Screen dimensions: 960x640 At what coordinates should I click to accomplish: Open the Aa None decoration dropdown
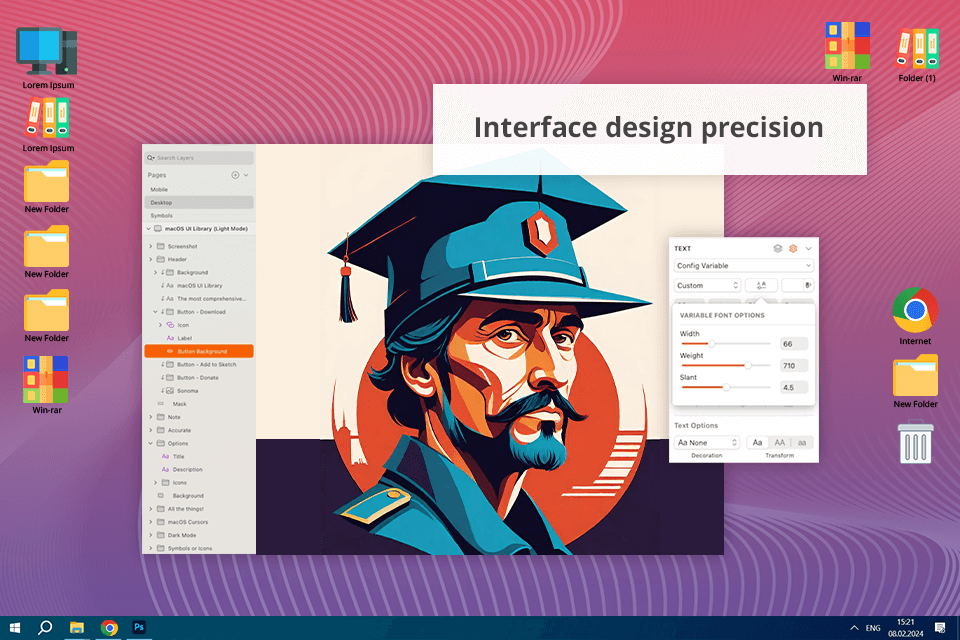click(707, 443)
